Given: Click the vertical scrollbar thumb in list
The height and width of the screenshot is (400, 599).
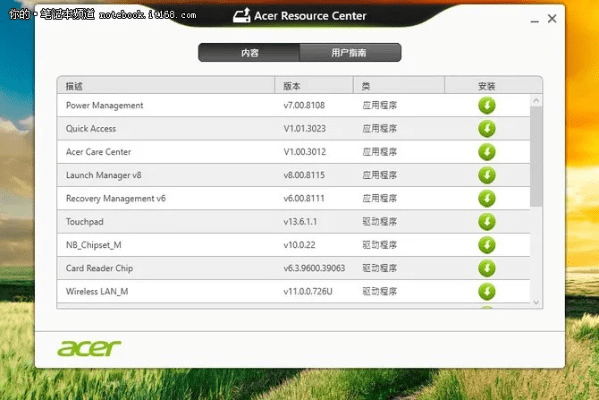Looking at the screenshot, I should [x=536, y=156].
